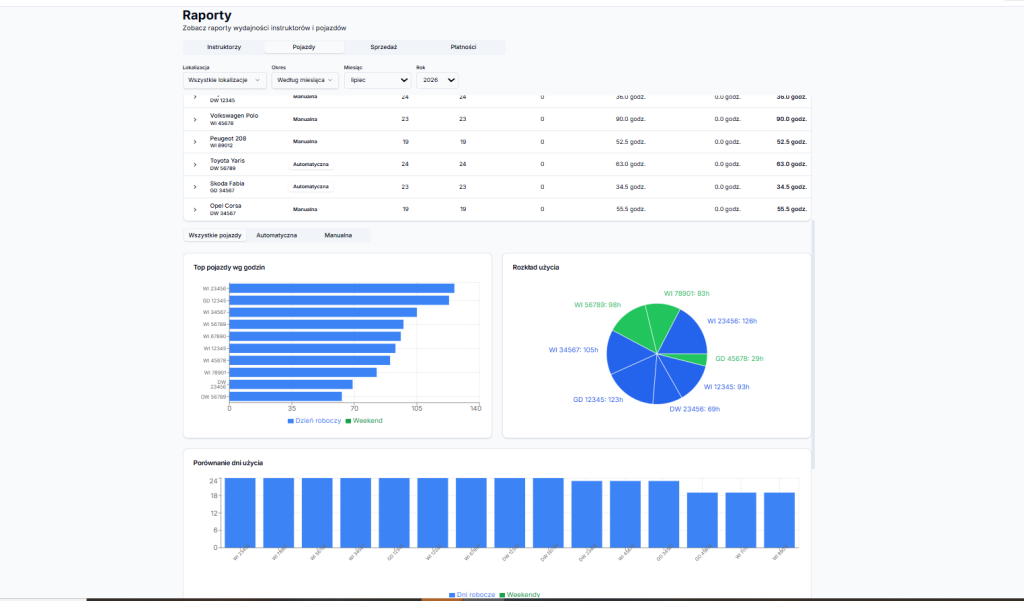This screenshot has width=1024, height=601.
Task: Switch to the Sprzedaż tab
Action: click(383, 47)
